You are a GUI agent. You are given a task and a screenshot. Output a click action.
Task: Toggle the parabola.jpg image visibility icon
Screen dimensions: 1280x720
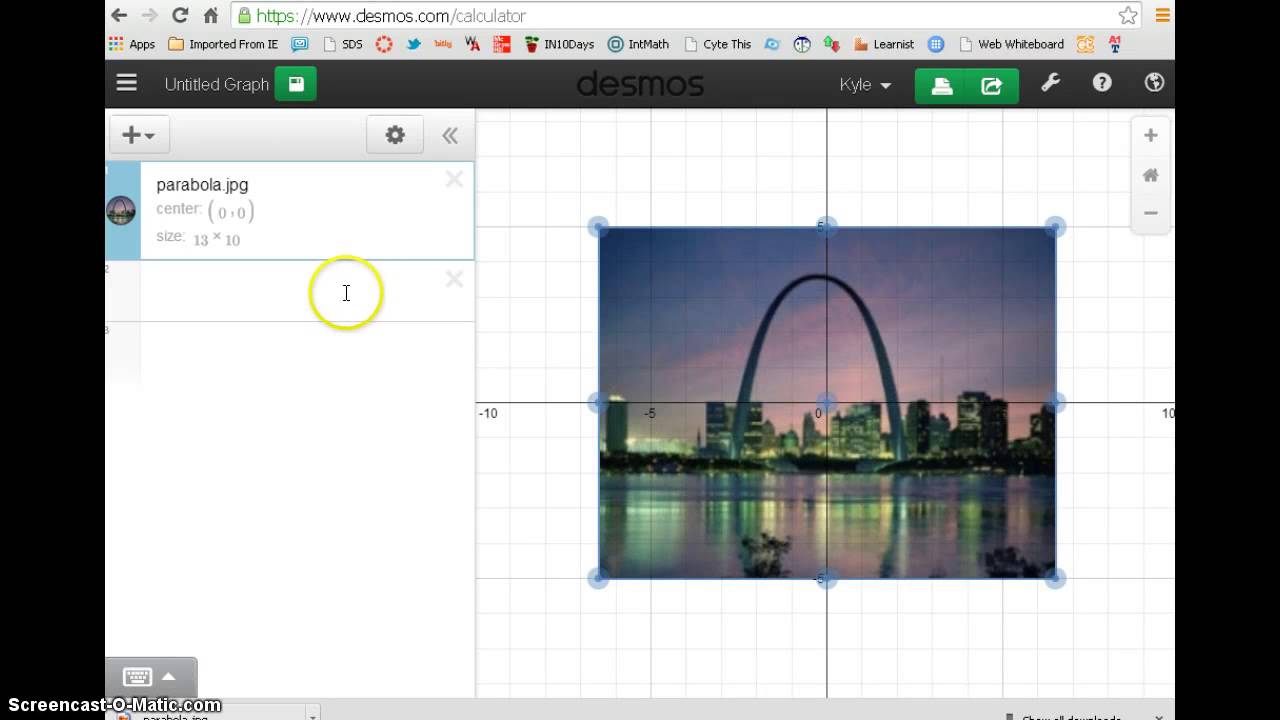click(x=121, y=210)
